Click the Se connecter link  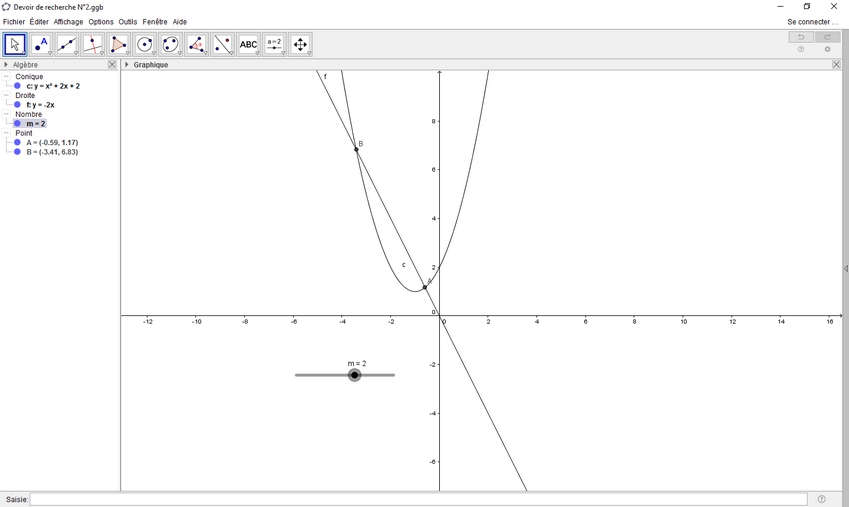tap(812, 22)
